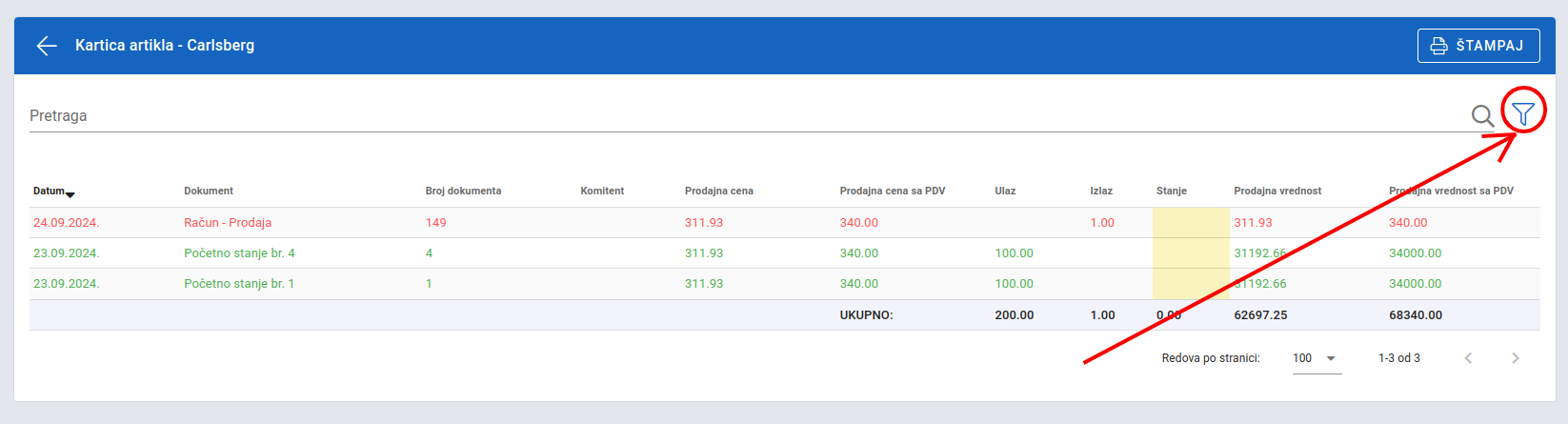Click the date 24.09.2024.
The width and height of the screenshot is (1568, 424).
(67, 222)
